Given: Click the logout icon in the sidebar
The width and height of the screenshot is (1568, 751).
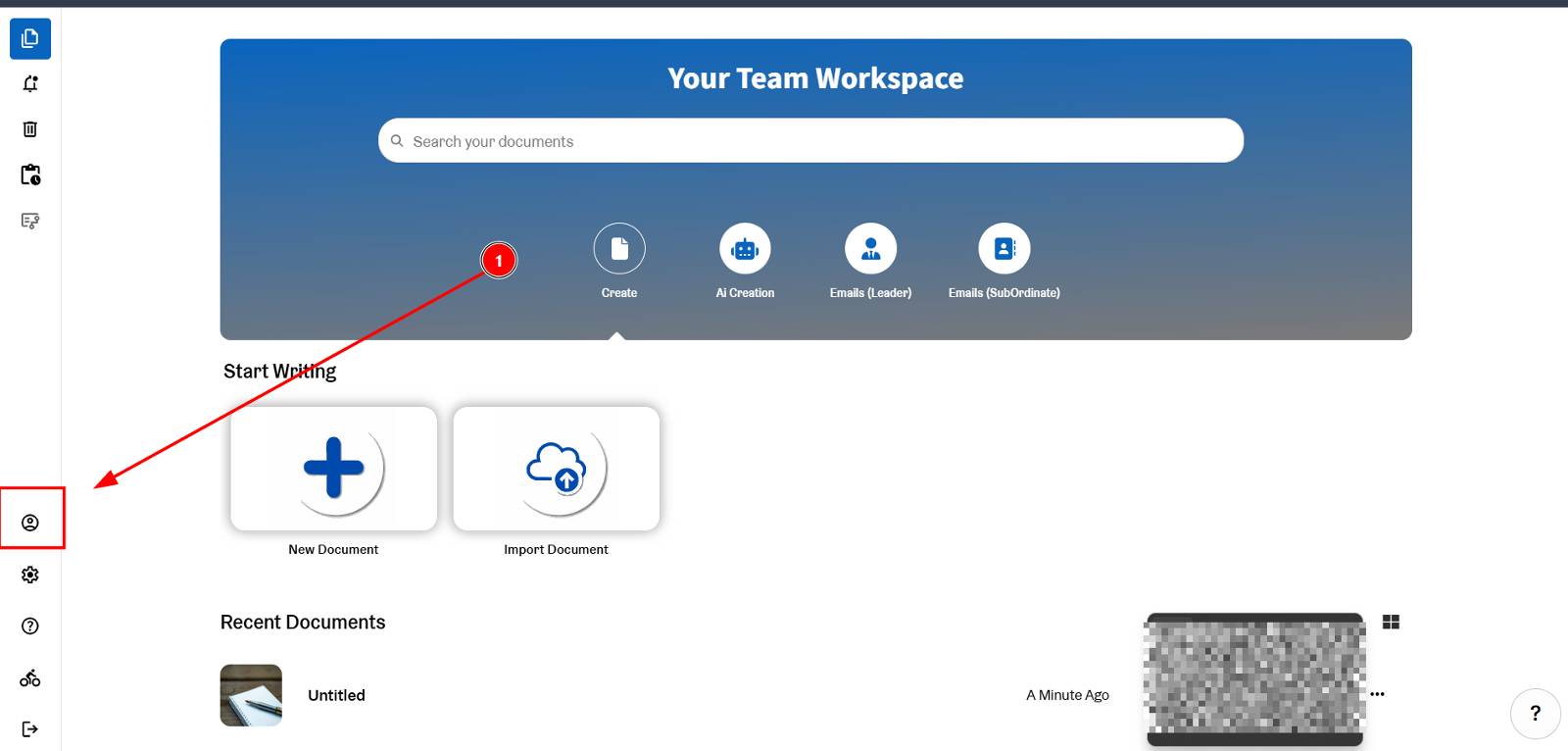Looking at the screenshot, I should click(x=30, y=728).
